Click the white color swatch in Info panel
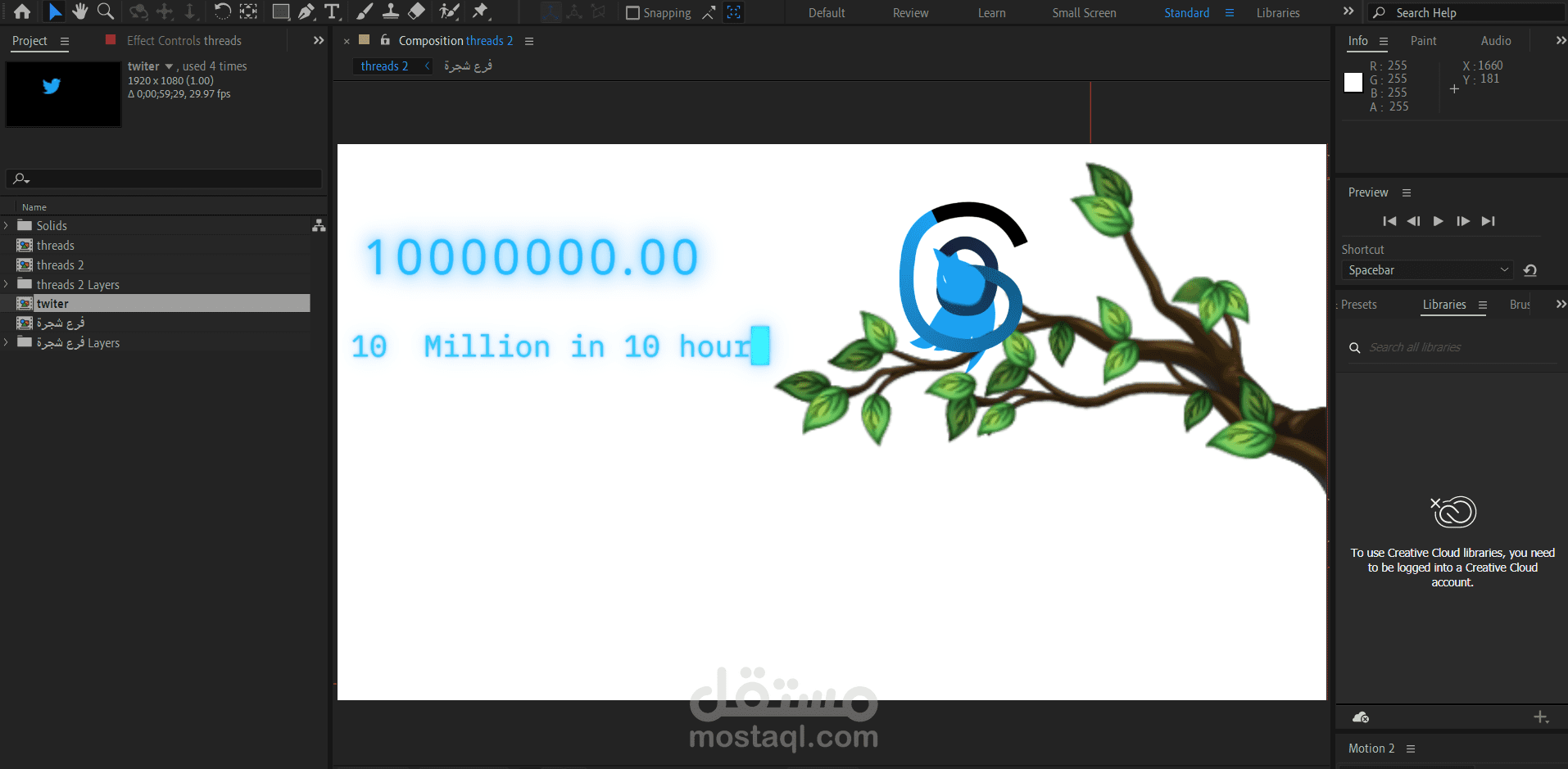 point(1353,82)
